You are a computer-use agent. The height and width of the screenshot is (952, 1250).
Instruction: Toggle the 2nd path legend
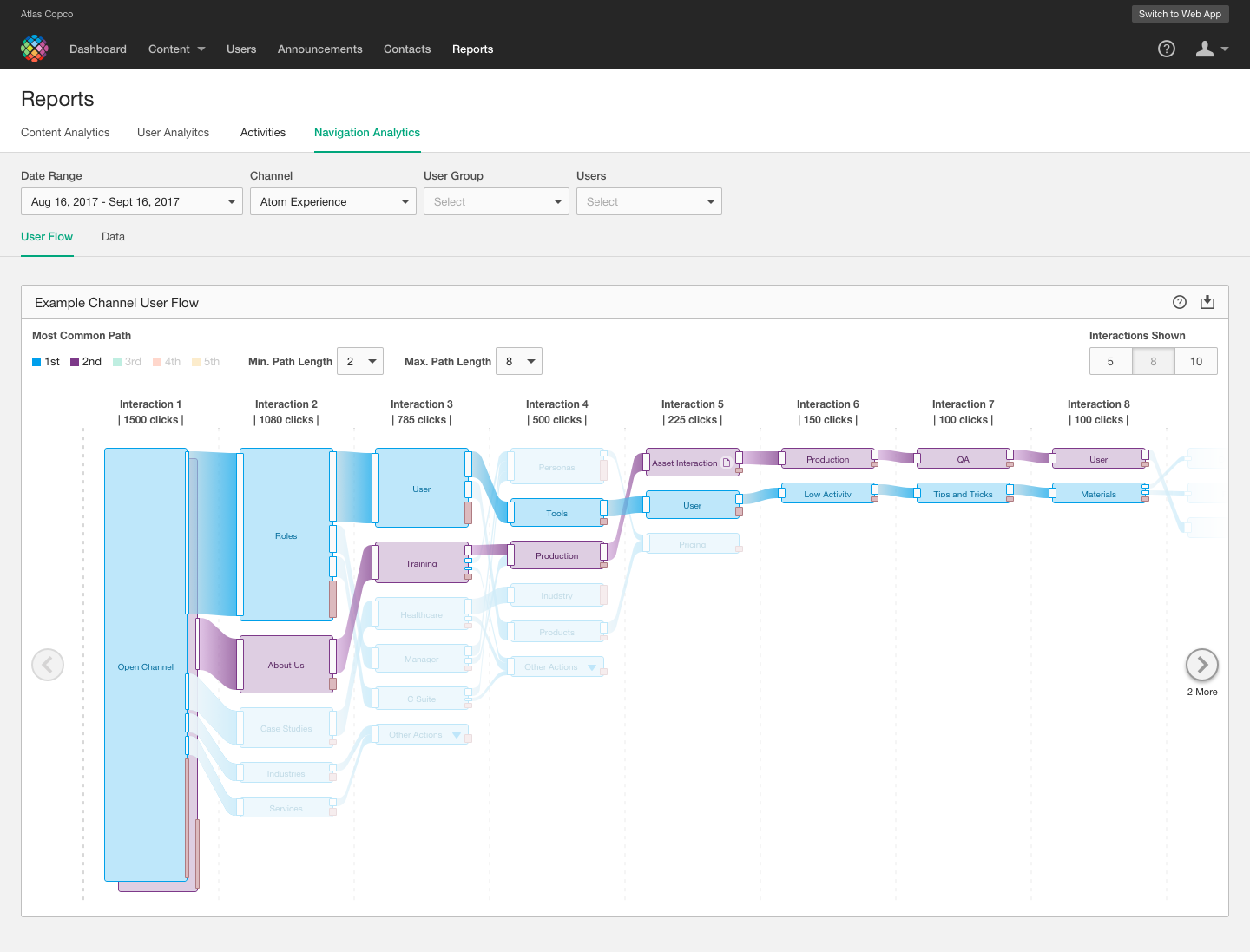click(x=76, y=361)
